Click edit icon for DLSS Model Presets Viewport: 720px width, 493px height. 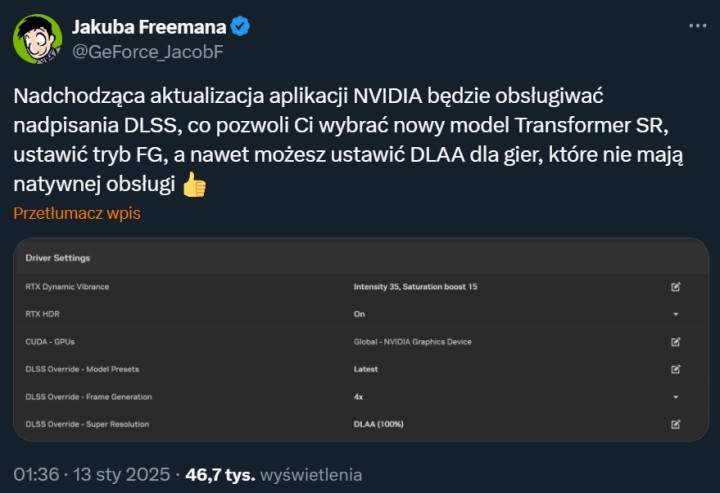[x=676, y=369]
